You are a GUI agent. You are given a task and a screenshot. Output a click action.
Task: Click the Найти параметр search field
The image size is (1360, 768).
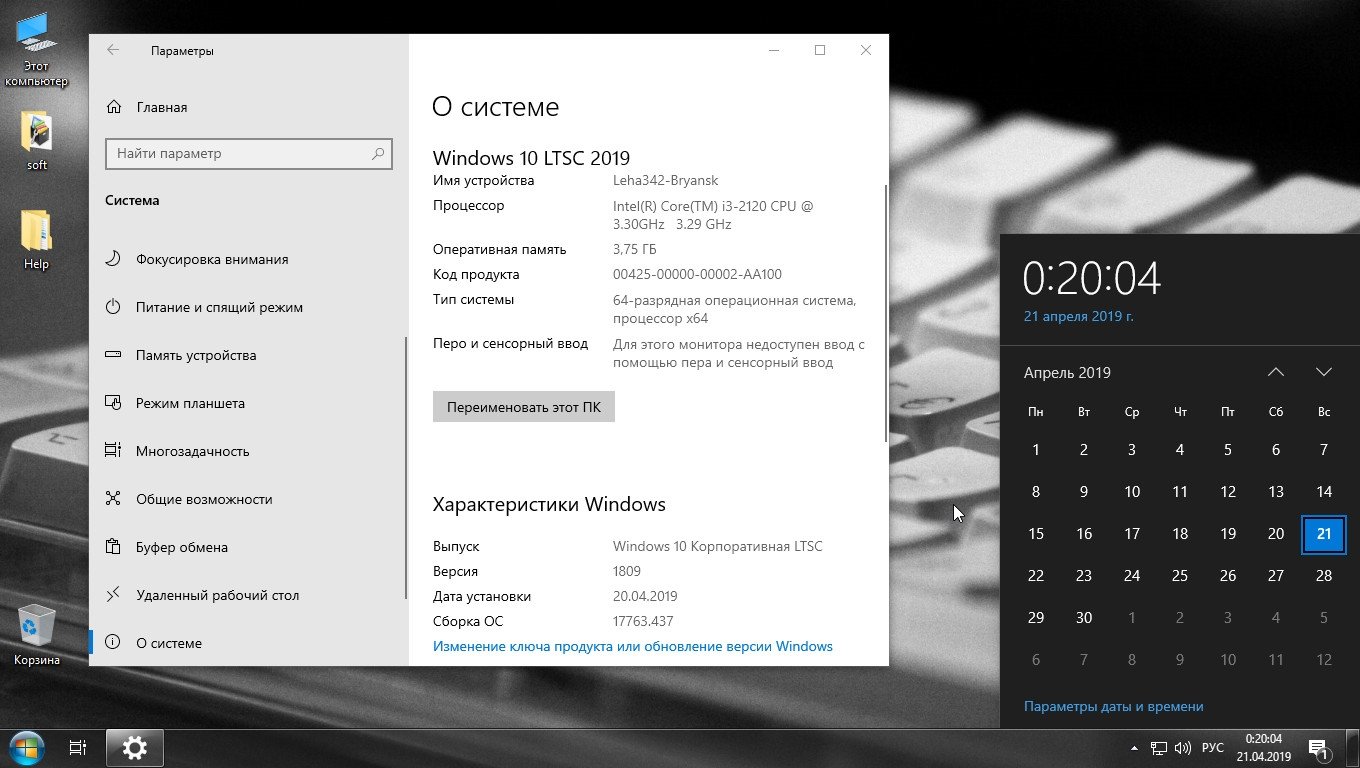(249, 154)
